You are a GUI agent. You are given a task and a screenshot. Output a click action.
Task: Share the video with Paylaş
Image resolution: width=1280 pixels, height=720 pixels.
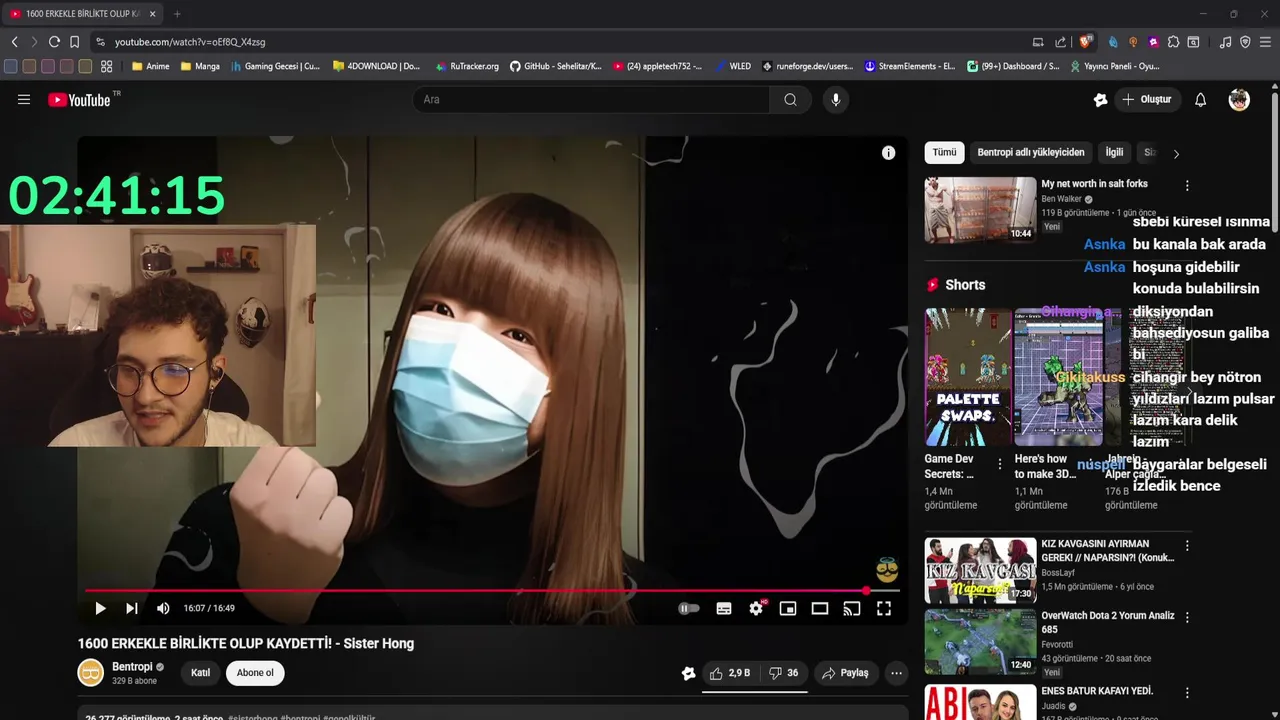pyautogui.click(x=846, y=673)
